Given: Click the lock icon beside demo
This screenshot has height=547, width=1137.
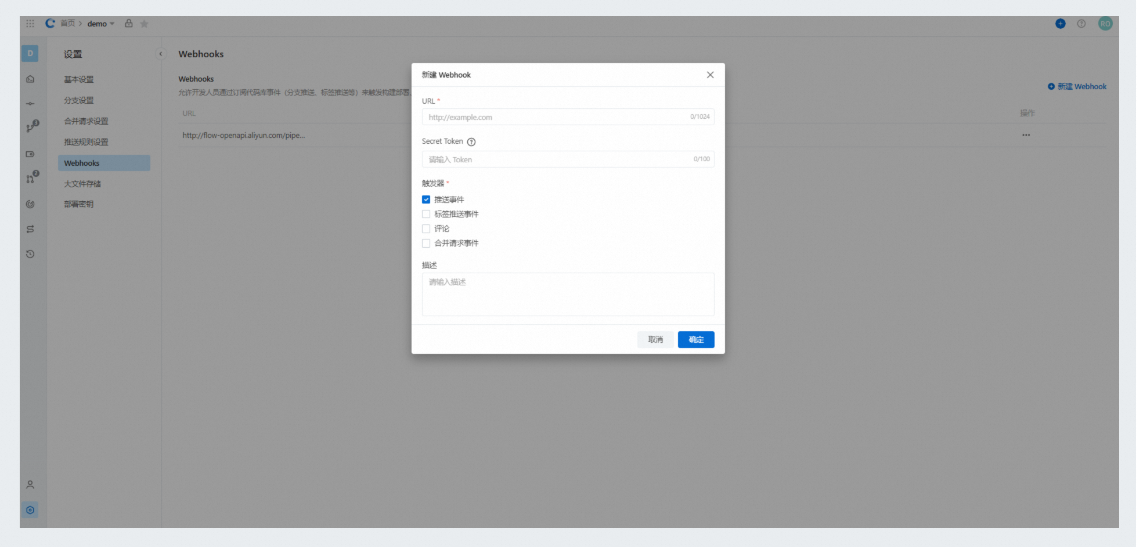Looking at the screenshot, I should click(x=128, y=23).
